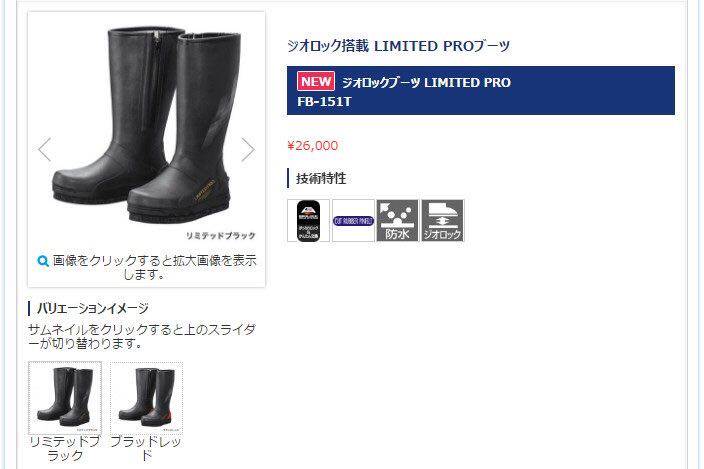
Task: Click the ジオロック搭載 LIMITED PROブーツ heading
Action: point(399,46)
